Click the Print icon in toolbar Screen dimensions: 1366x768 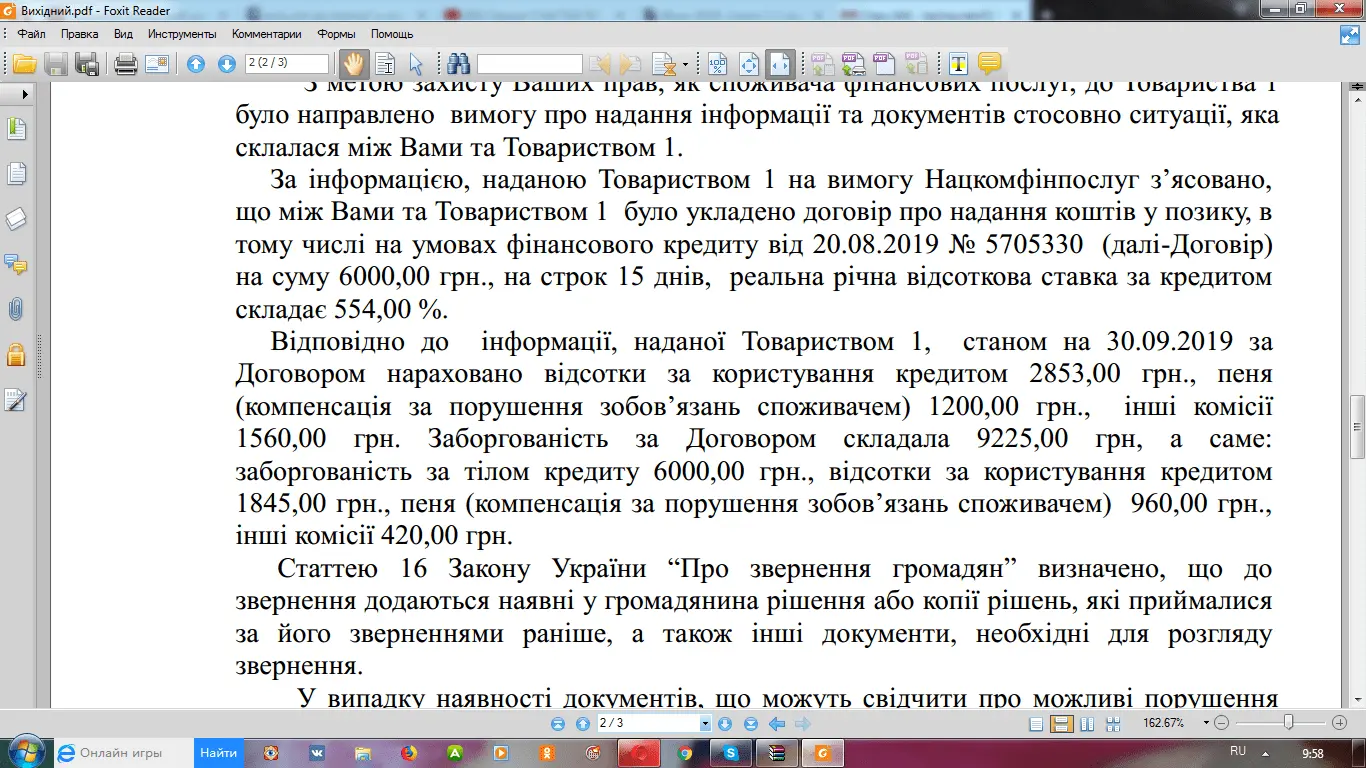pos(125,64)
